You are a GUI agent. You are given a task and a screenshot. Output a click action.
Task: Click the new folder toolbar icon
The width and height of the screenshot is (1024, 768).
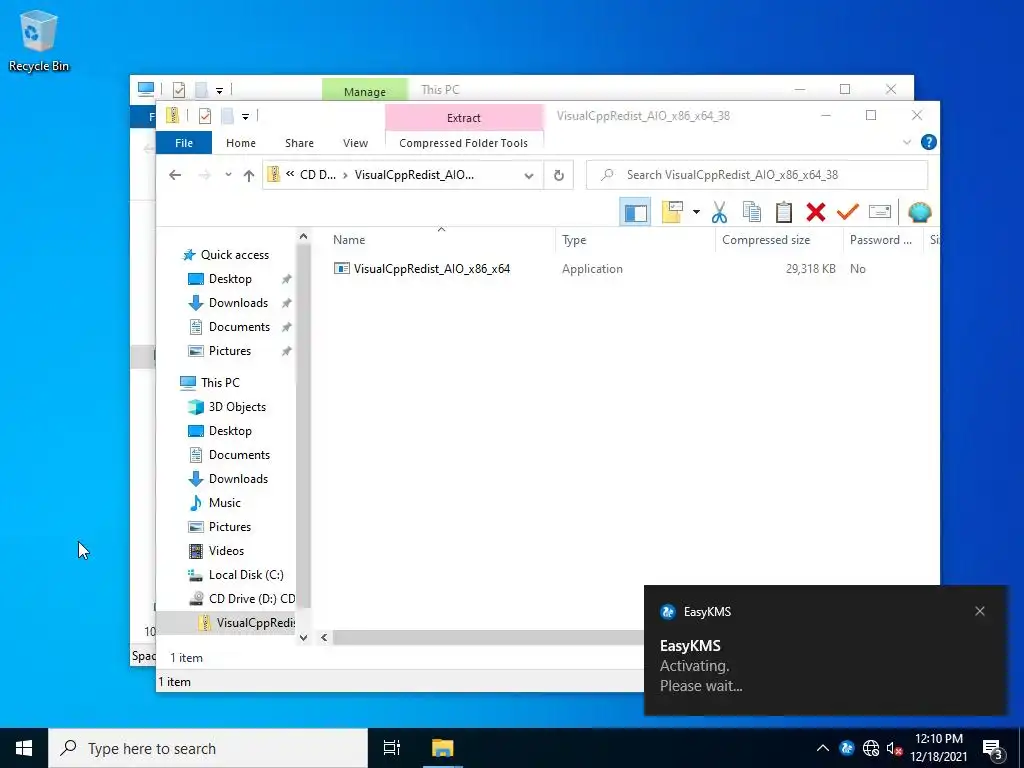click(x=672, y=212)
